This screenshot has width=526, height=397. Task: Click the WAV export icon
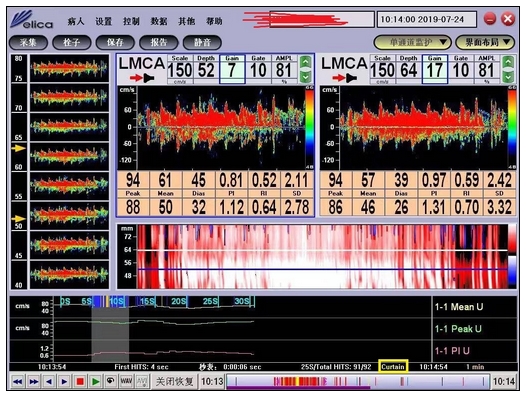pos(126,381)
